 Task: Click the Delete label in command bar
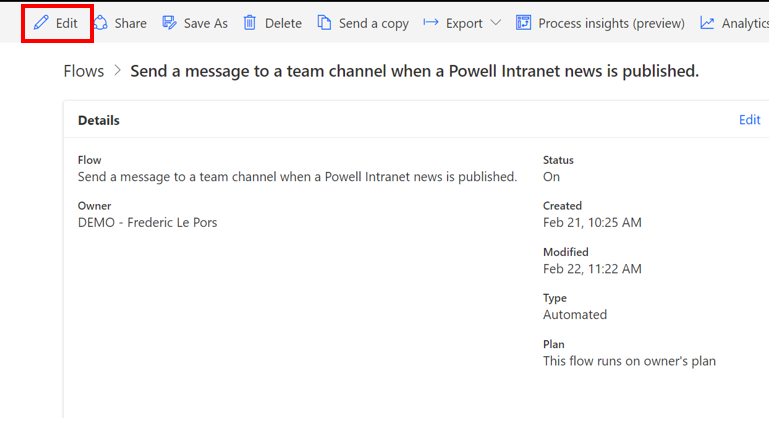pyautogui.click(x=283, y=23)
